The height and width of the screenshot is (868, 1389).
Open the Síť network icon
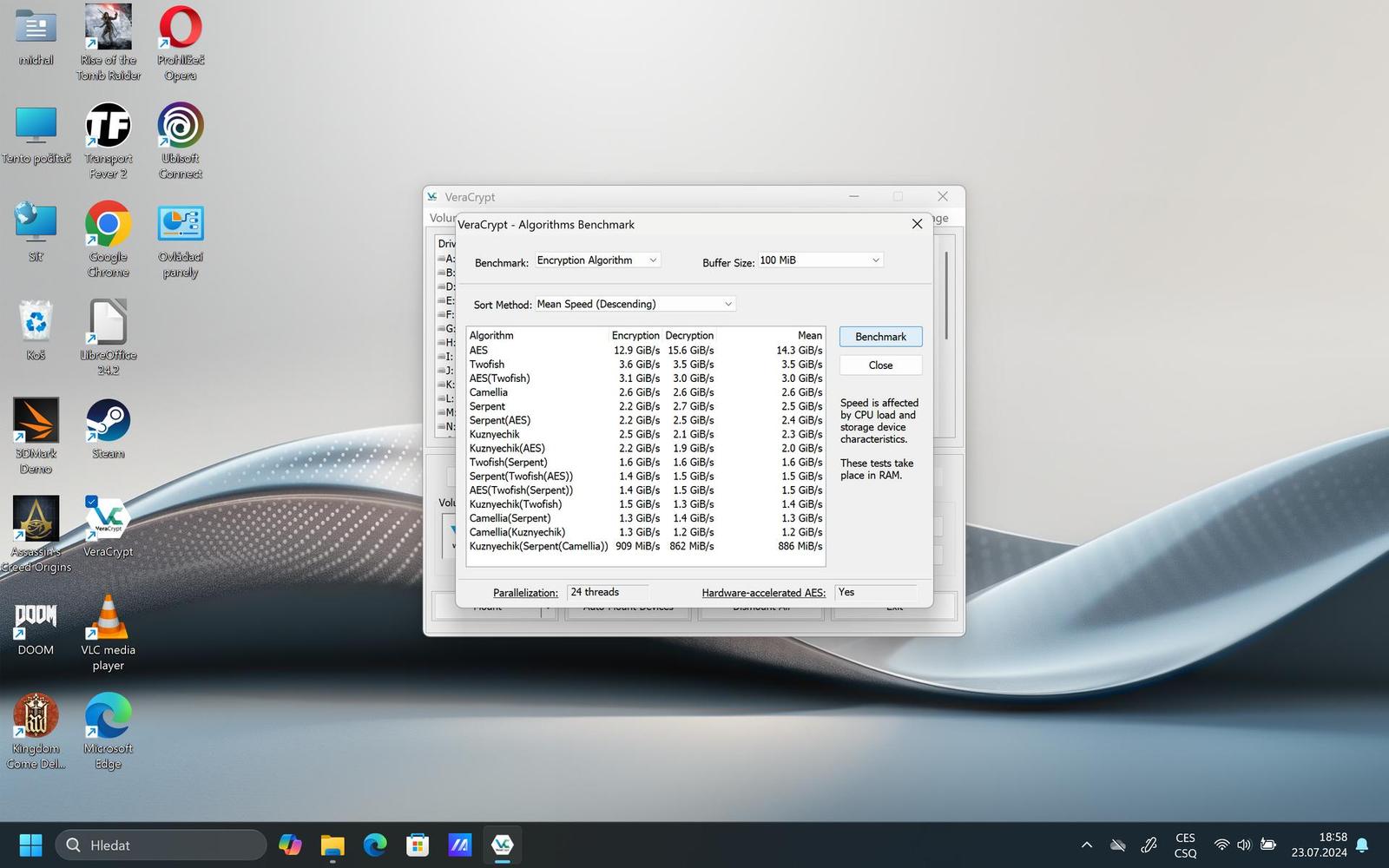tap(36, 233)
